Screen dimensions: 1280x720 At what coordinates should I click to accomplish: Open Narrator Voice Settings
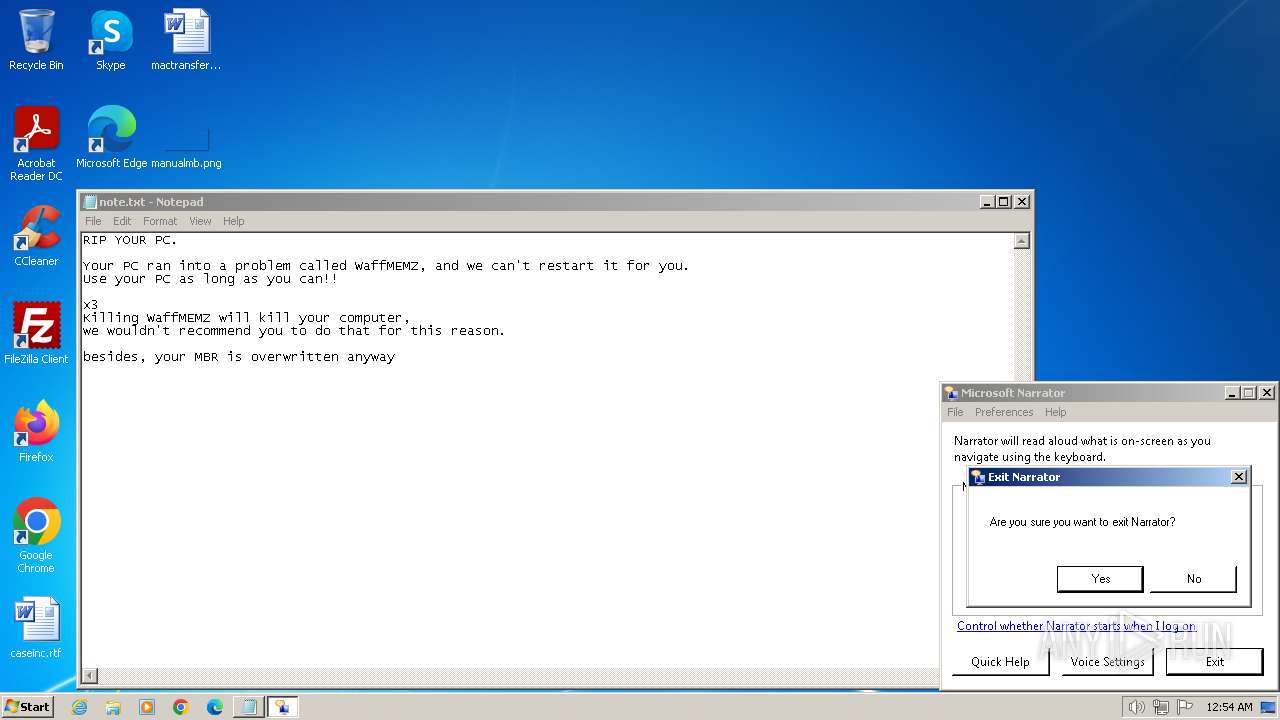click(x=1107, y=662)
